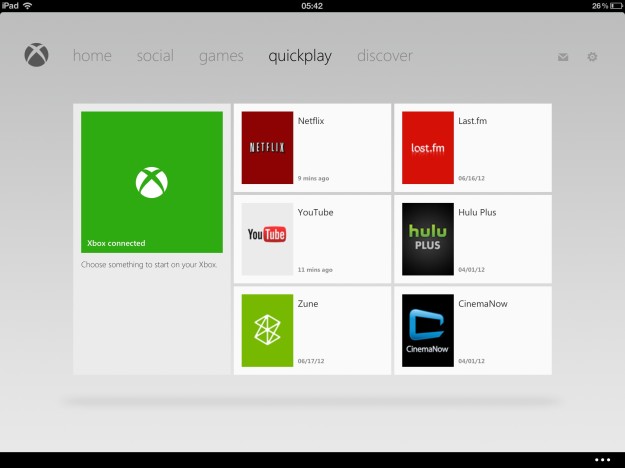The width and height of the screenshot is (625, 468).
Task: Click the '11 mins ago' timestamp
Action: 315,269
